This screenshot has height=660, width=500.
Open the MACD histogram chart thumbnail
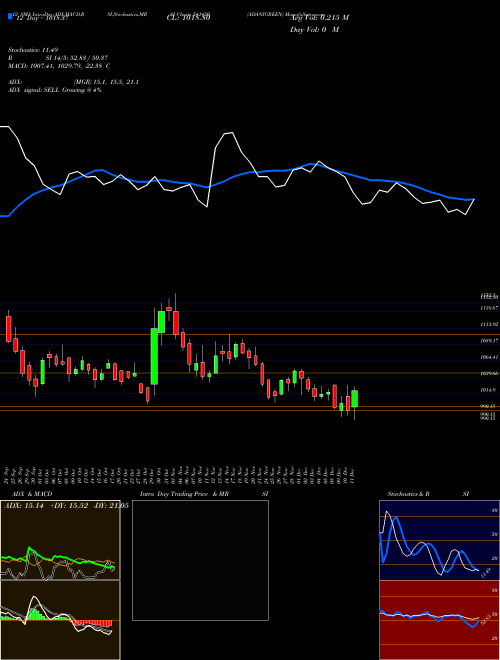tap(60, 620)
